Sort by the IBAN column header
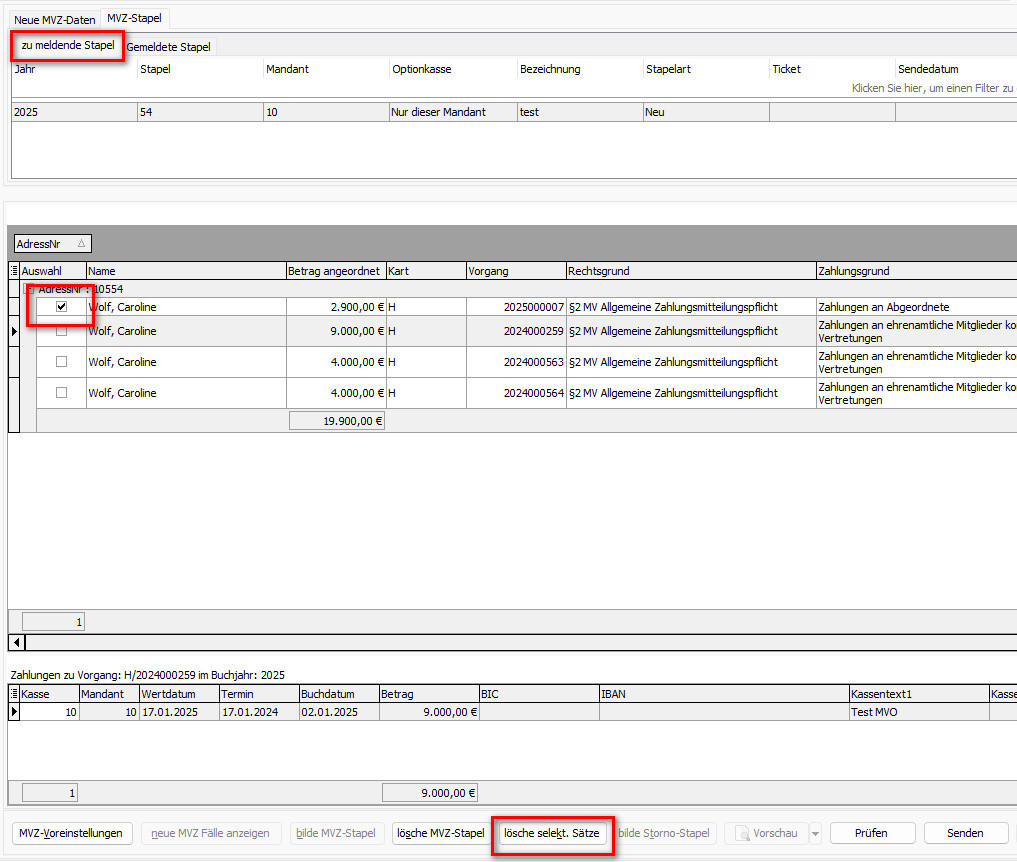1017x862 pixels. (724, 694)
